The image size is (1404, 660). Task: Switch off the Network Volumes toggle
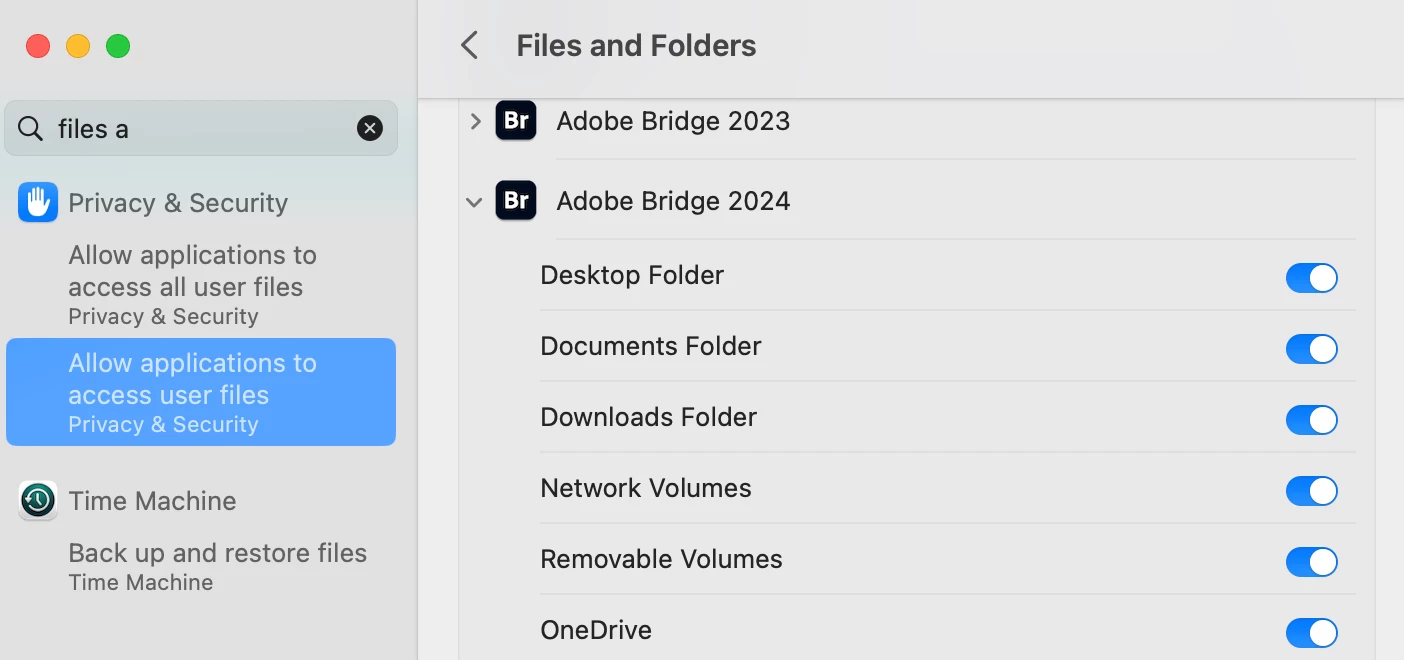[x=1311, y=491]
